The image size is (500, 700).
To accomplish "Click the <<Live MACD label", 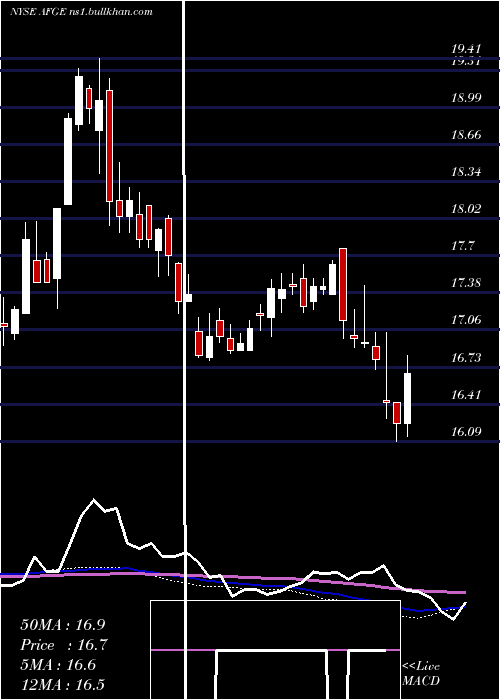I will (x=421, y=673).
